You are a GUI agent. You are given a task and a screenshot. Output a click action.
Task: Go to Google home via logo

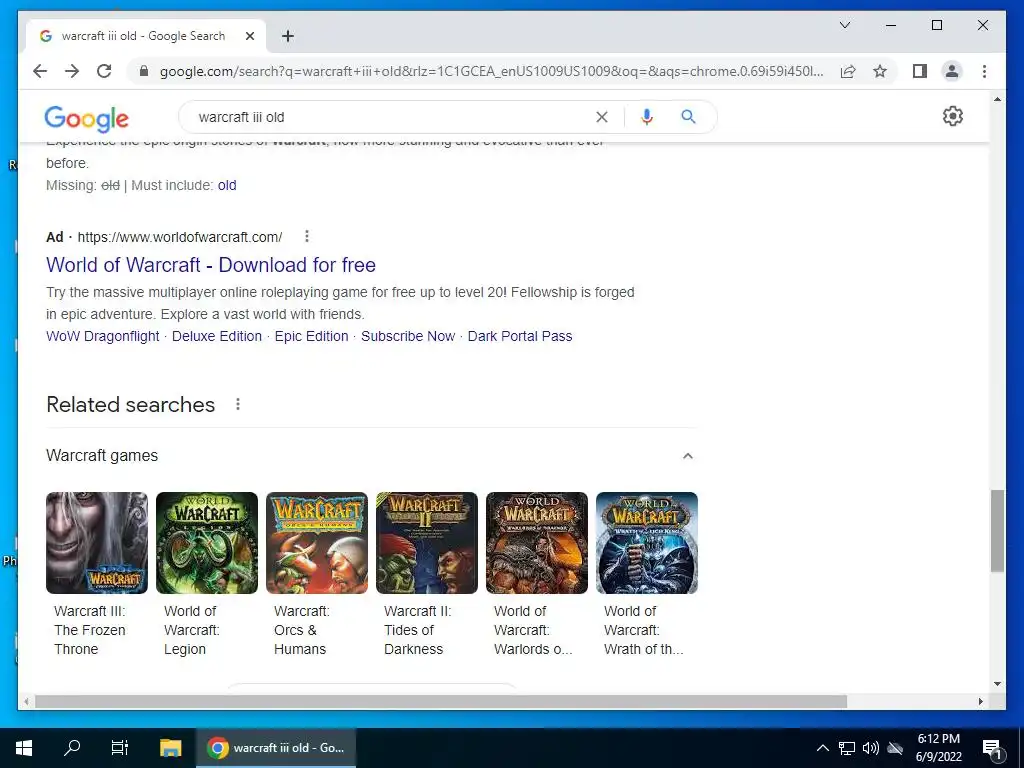pos(87,119)
